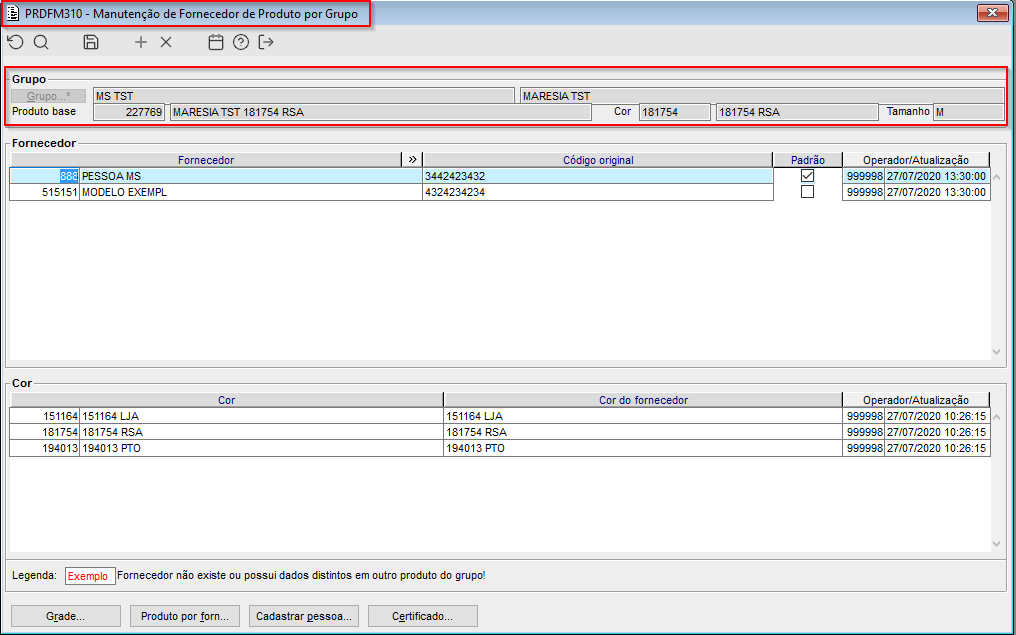Click the Código original column header

[597, 159]
